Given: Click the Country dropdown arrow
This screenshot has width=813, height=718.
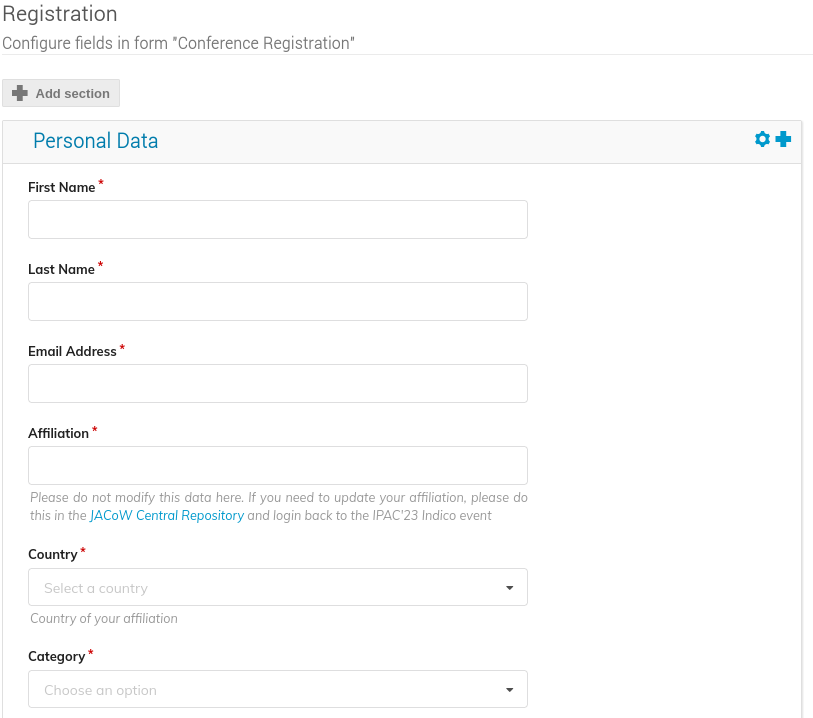Looking at the screenshot, I should (x=509, y=588).
